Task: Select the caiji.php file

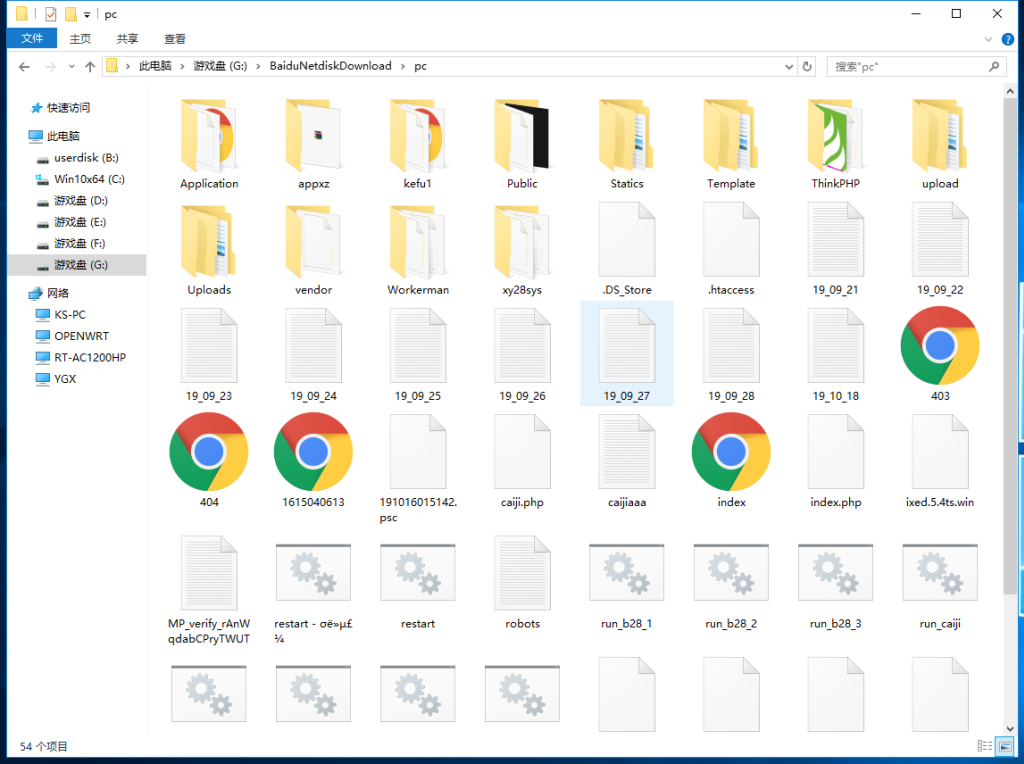Action: pos(522,462)
